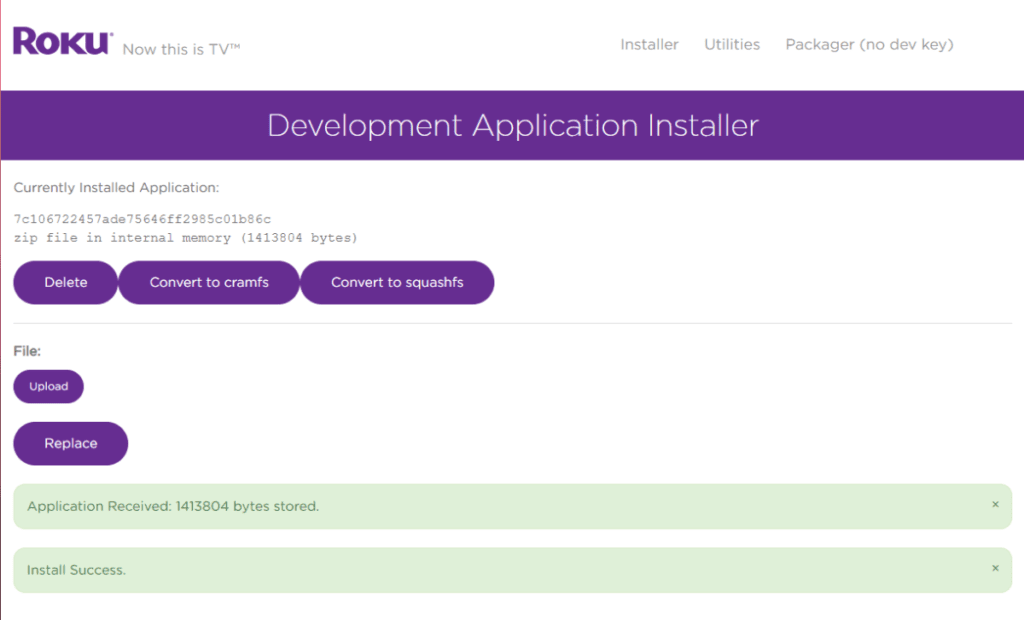Viewport: 1024px width, 620px height.
Task: Open the Installer page
Action: [649, 44]
